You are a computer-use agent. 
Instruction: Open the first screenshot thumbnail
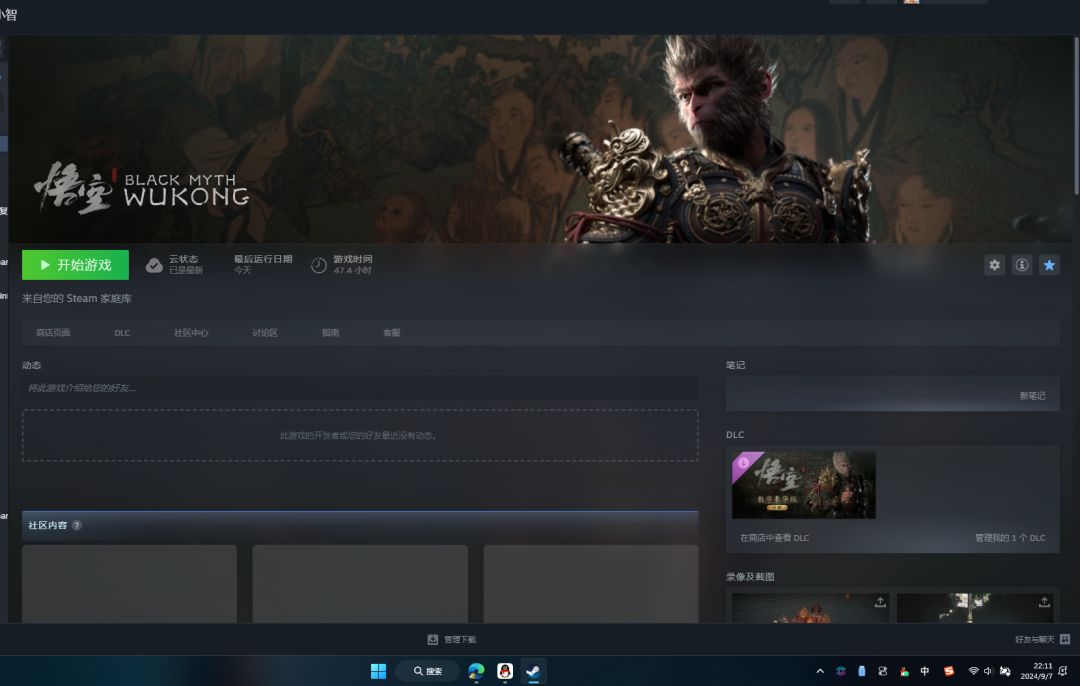coord(810,608)
